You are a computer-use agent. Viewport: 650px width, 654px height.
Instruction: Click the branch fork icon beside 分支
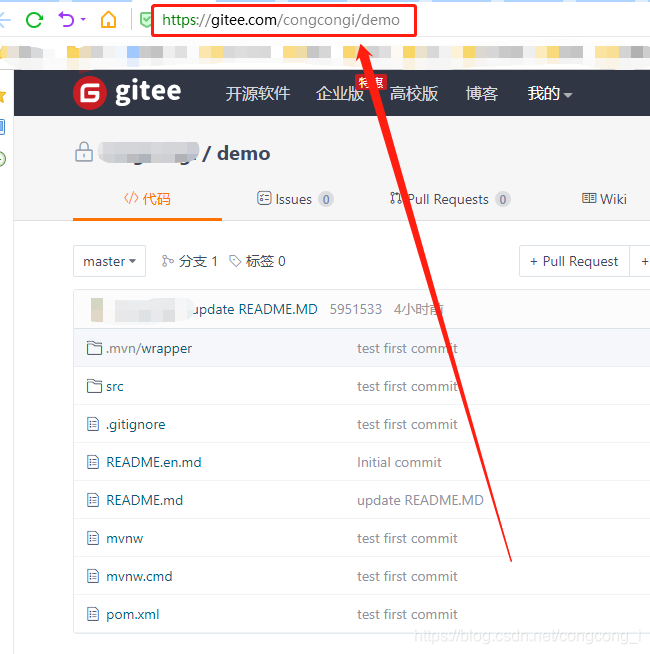pyautogui.click(x=168, y=261)
